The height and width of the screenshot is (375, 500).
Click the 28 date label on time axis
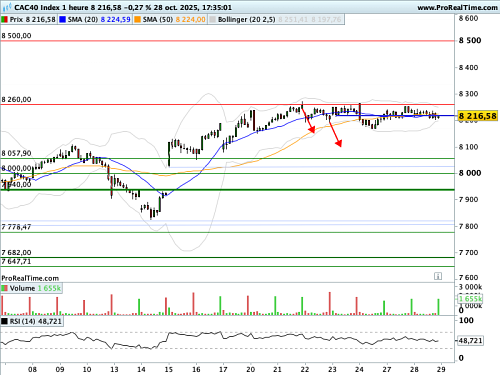click(x=414, y=369)
